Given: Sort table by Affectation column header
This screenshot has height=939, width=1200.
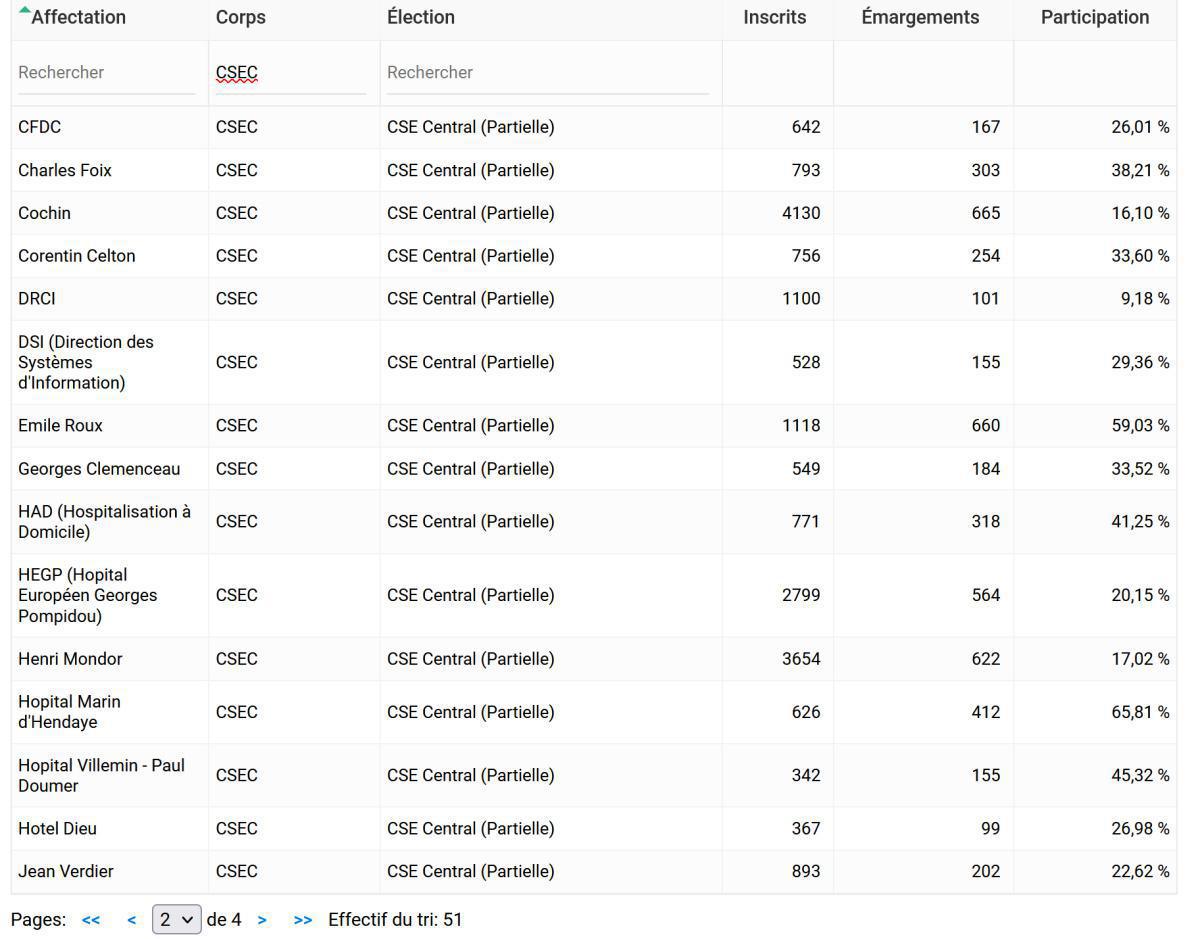Looking at the screenshot, I should [x=78, y=17].
